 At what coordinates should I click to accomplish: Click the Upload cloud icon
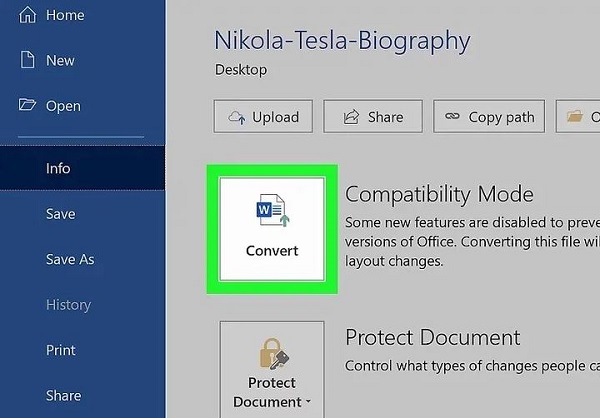[237, 117]
